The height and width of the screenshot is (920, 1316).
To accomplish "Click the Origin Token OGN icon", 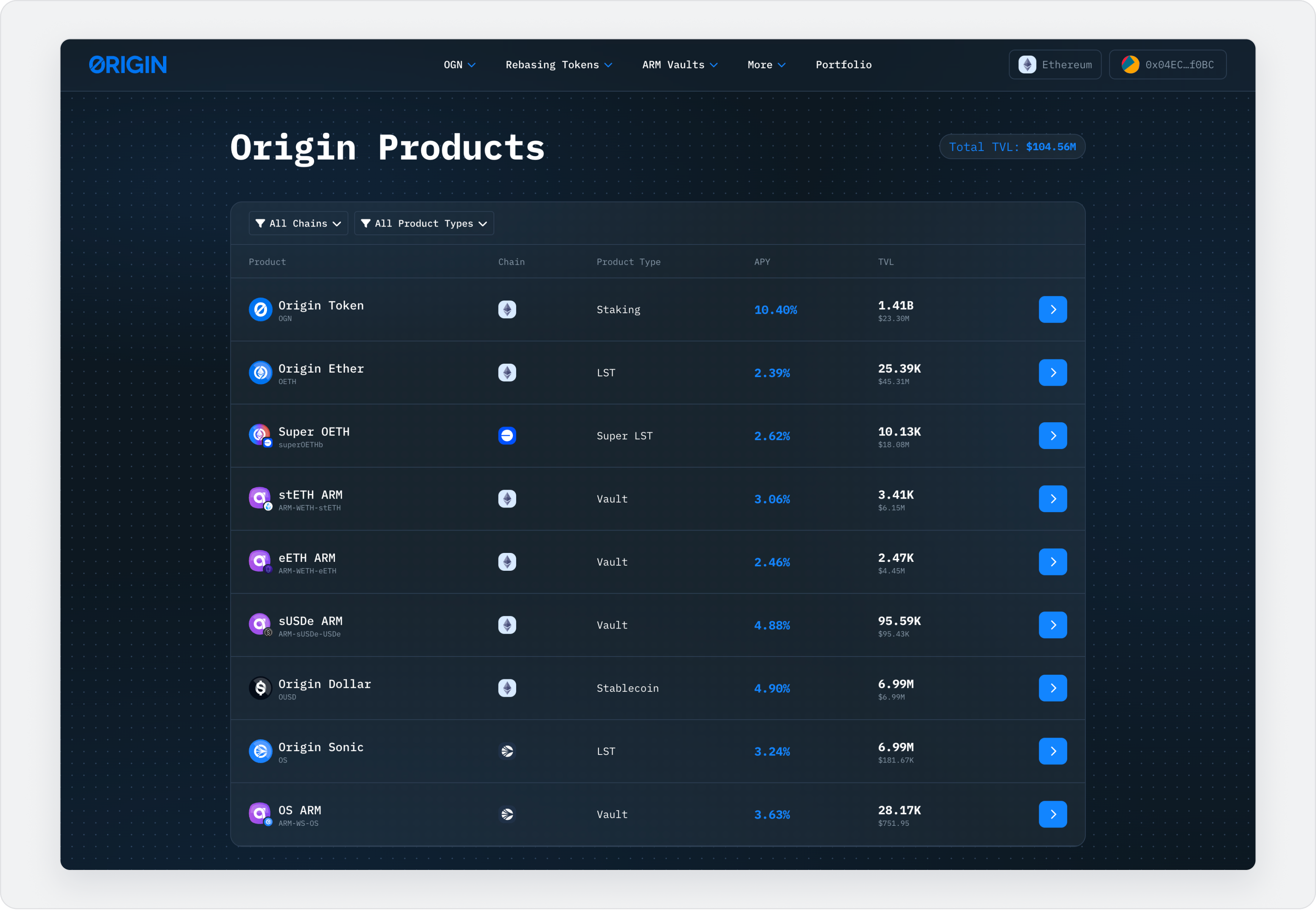I will point(260,310).
